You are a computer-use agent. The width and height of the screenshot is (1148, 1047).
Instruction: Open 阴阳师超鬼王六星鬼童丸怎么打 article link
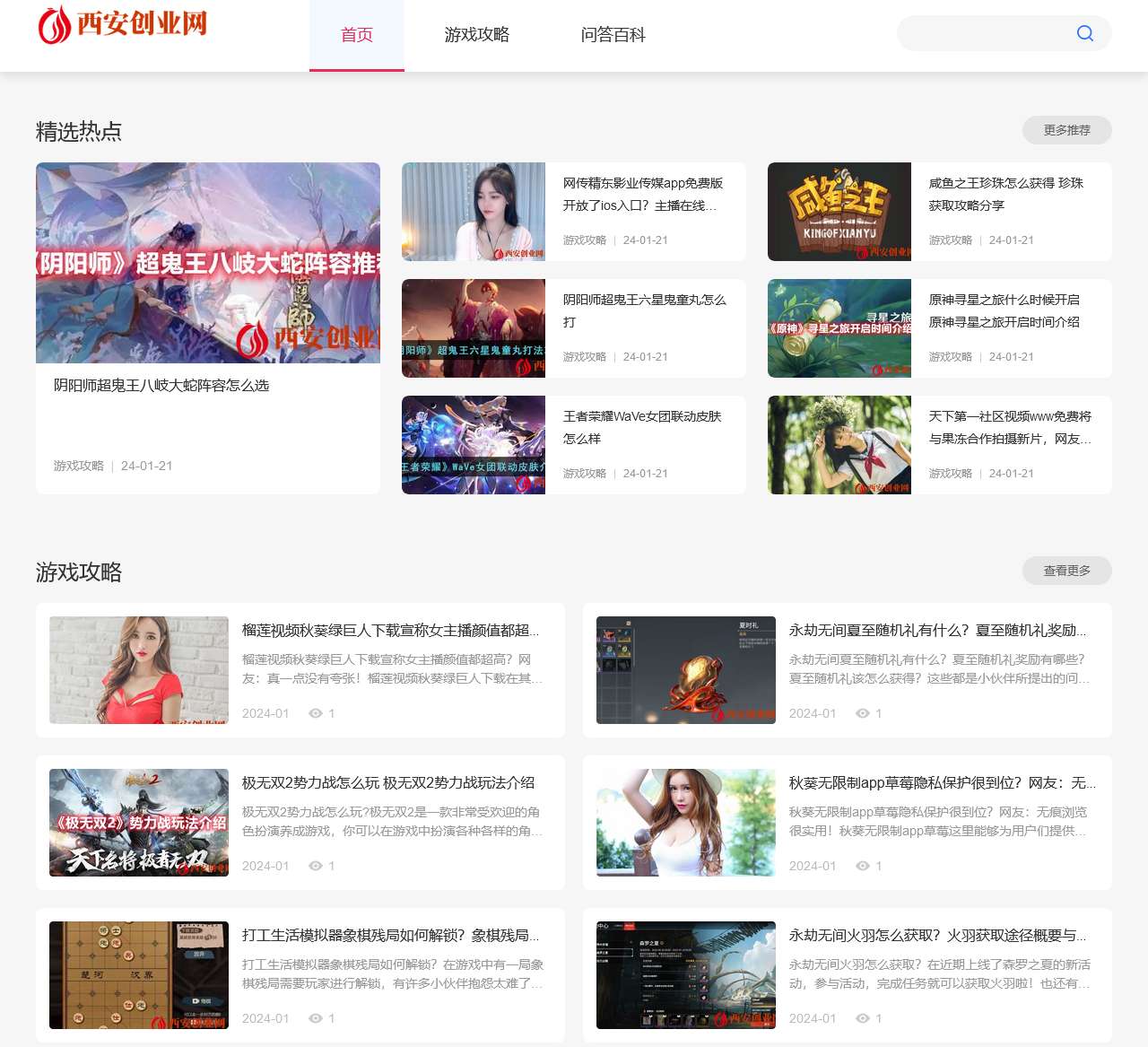coord(644,310)
